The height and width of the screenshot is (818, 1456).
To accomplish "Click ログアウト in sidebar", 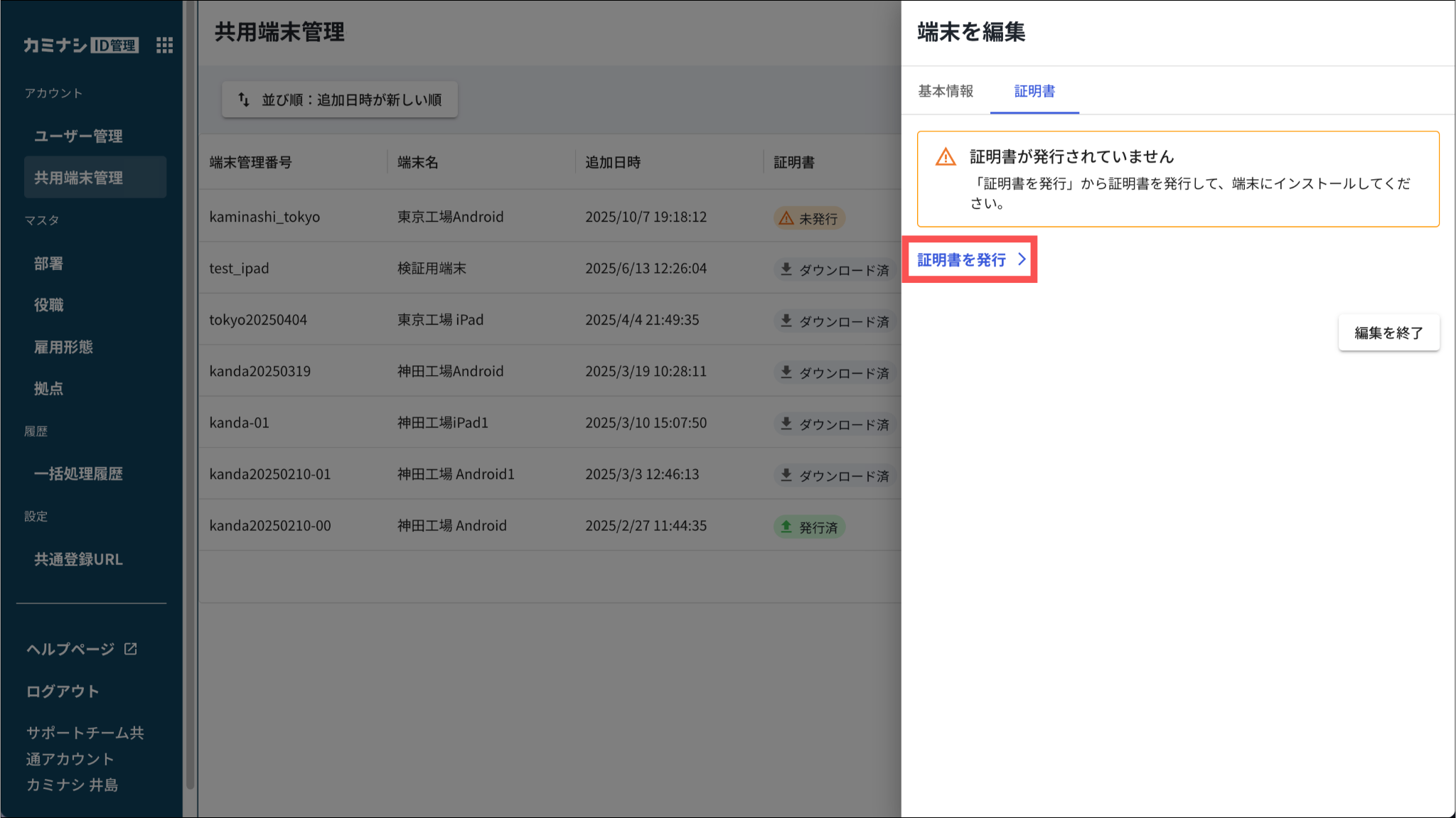I will coord(63,691).
